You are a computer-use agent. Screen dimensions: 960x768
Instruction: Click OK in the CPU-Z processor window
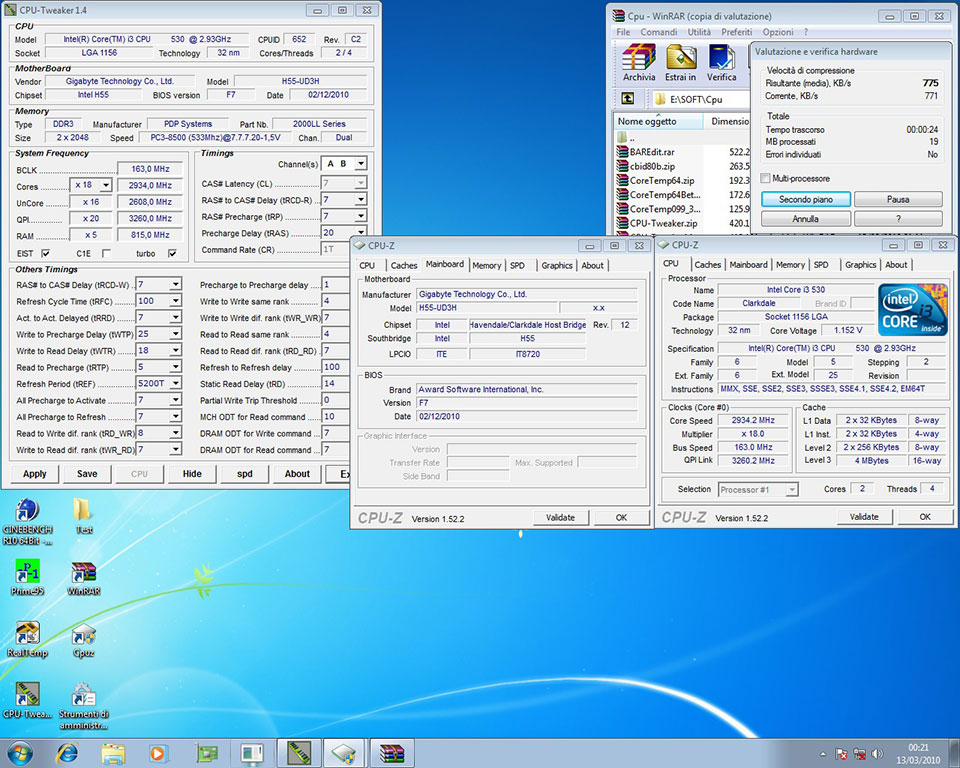tap(925, 517)
